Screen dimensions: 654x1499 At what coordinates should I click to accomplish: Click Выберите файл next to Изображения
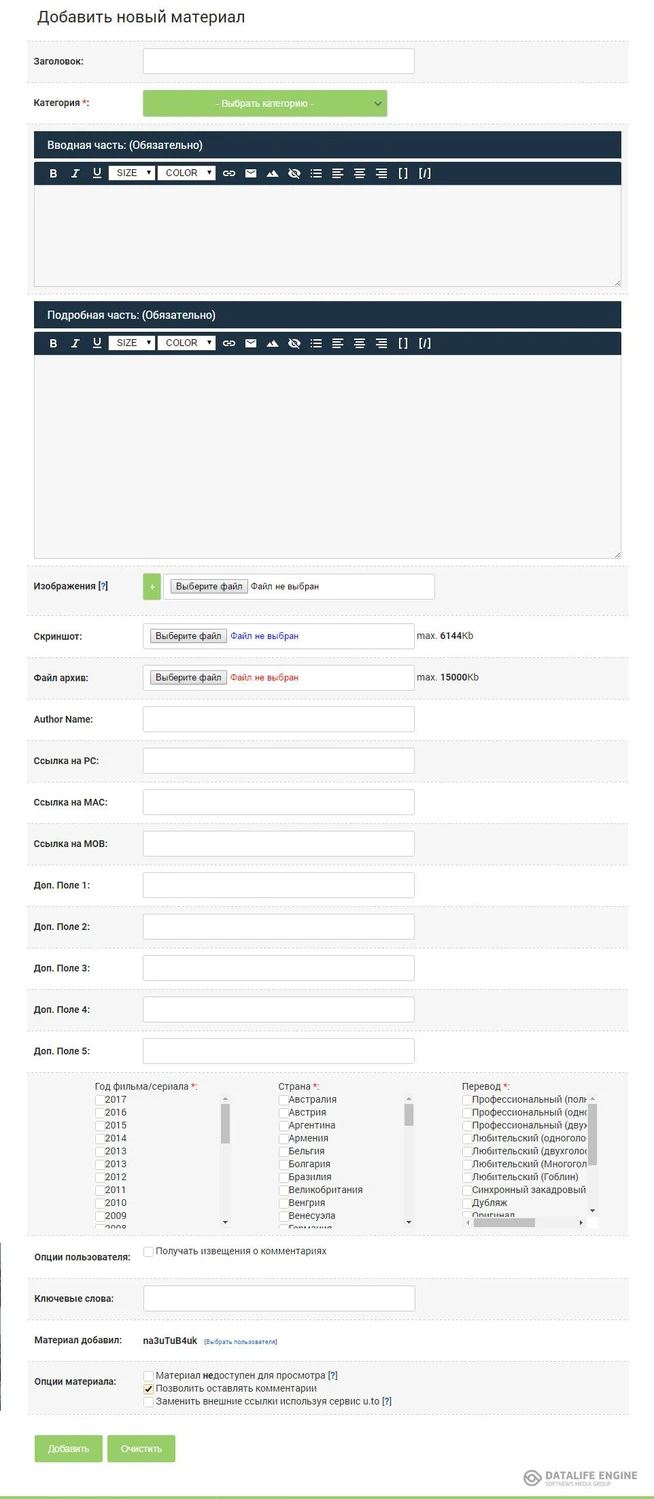click(209, 587)
